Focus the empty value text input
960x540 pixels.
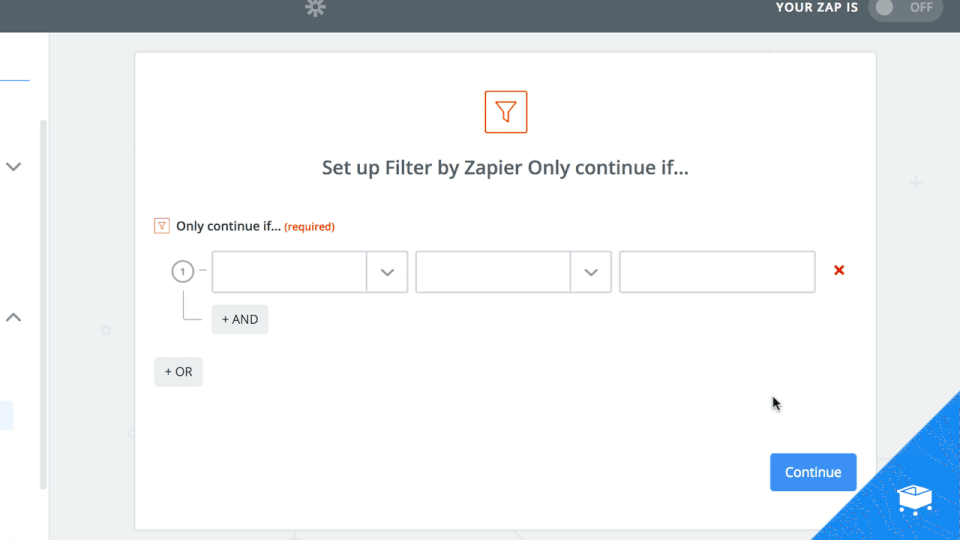[717, 272]
